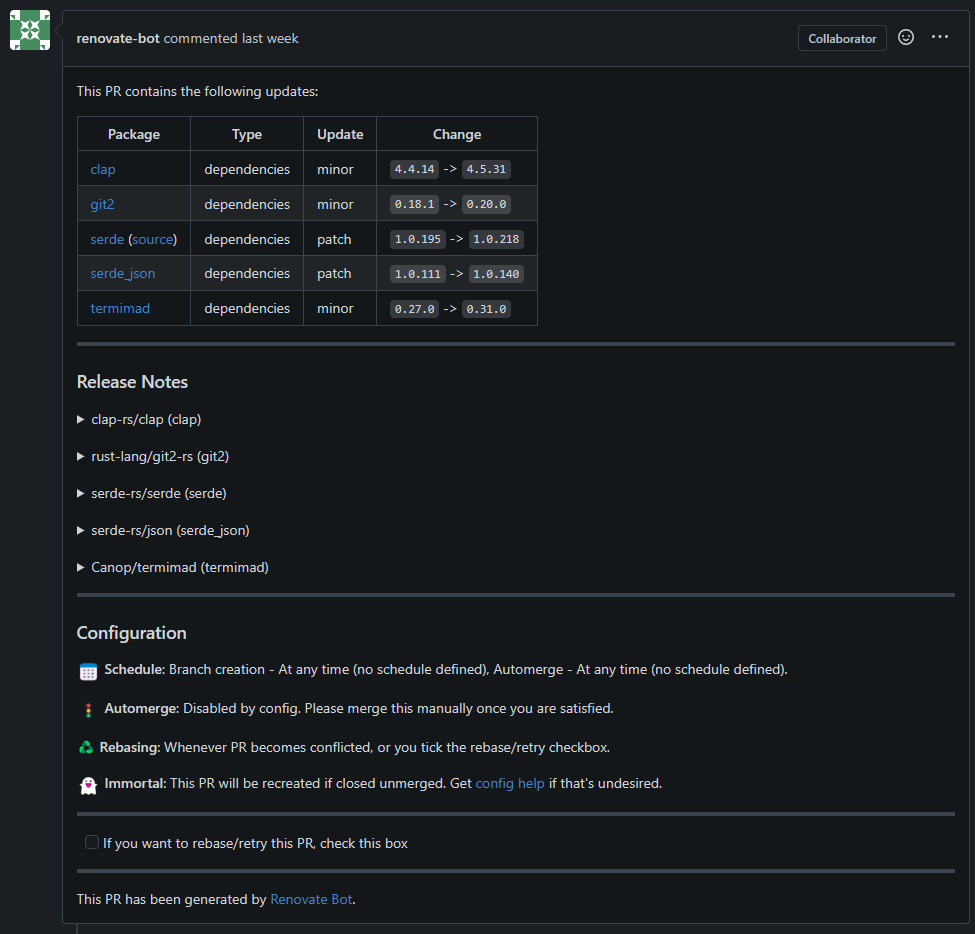The image size is (975, 934).
Task: Open renovate-bot avatar image
Action: (30, 30)
